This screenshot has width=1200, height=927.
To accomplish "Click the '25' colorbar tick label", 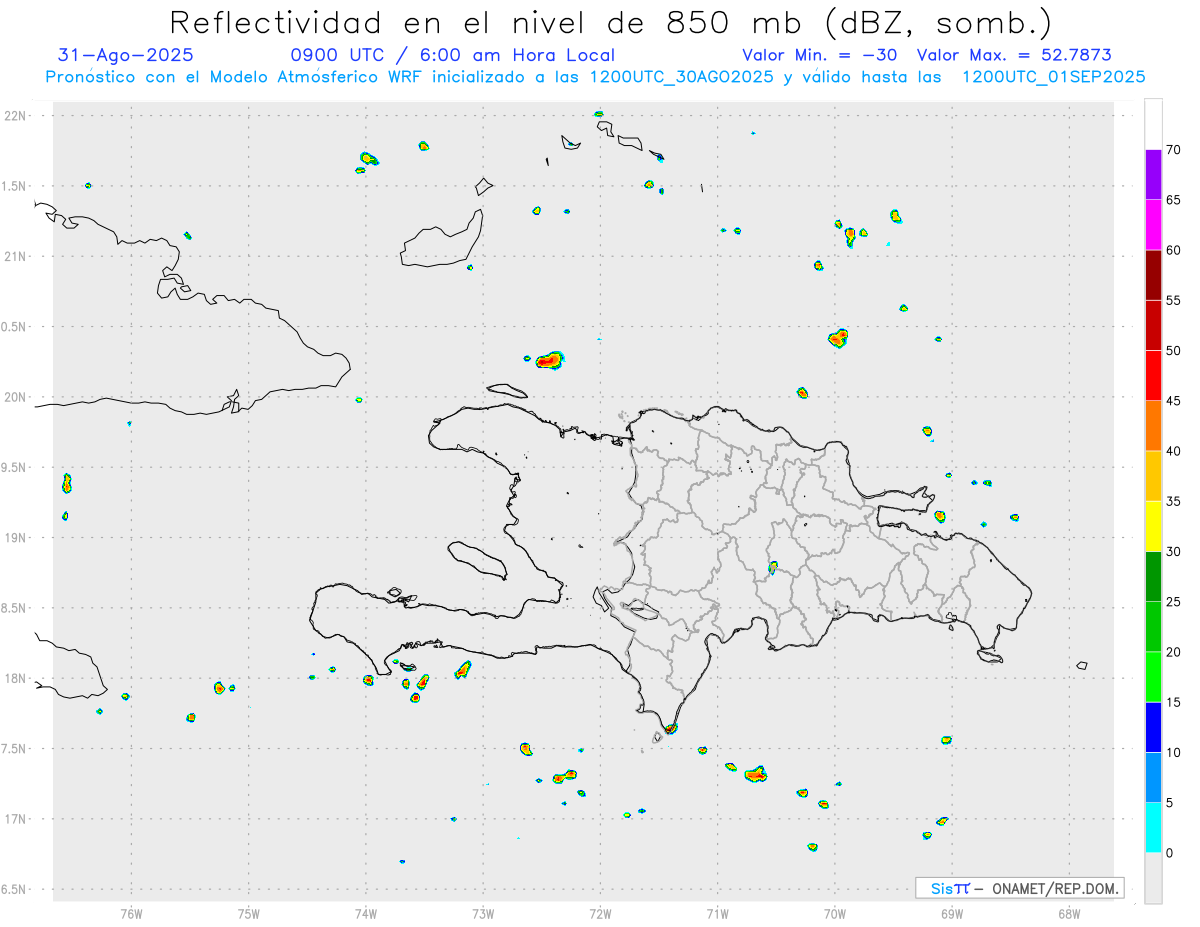I will pyautogui.click(x=1173, y=602).
